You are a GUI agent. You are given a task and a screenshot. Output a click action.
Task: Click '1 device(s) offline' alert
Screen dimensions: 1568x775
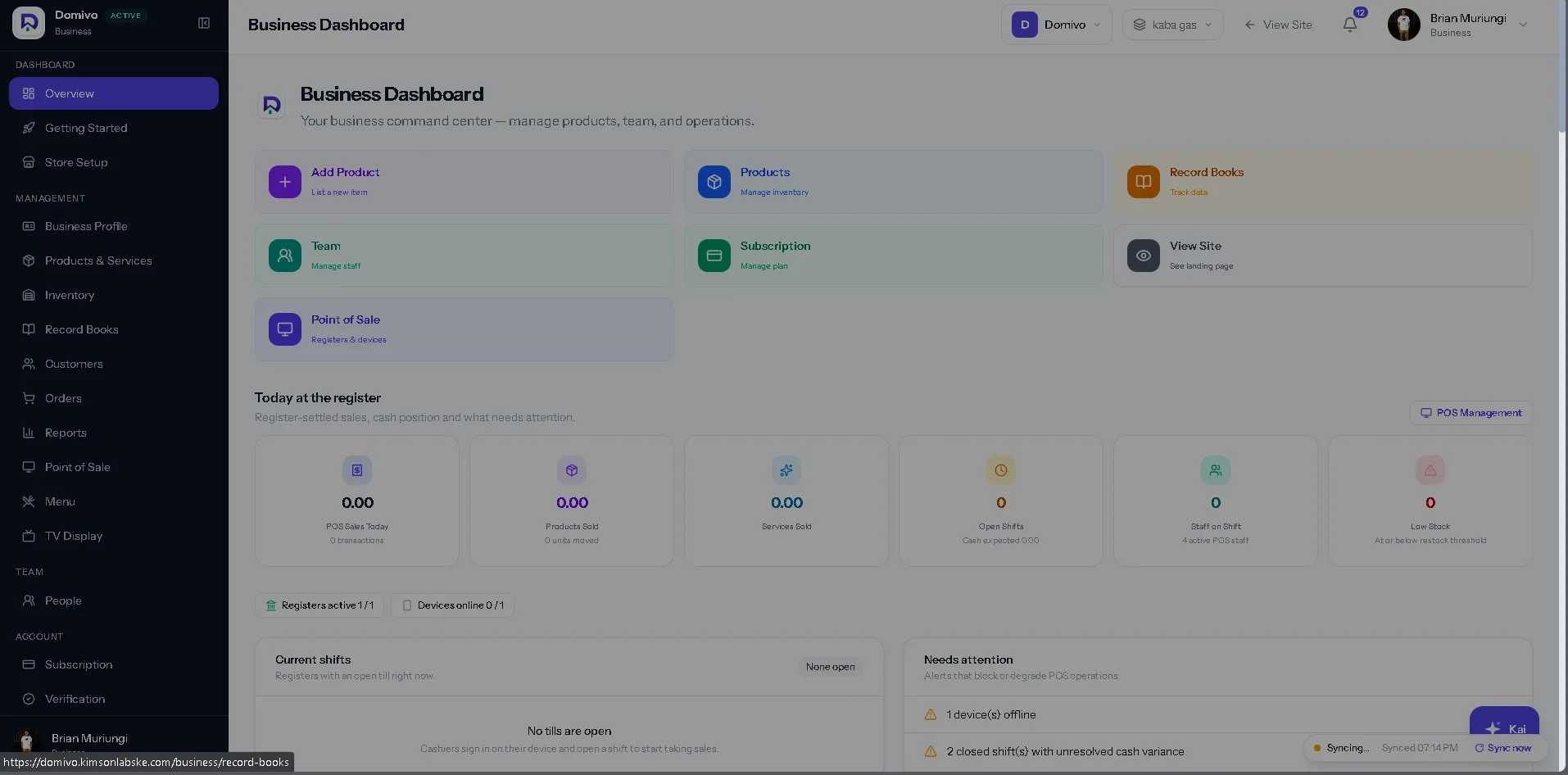pos(1217,714)
